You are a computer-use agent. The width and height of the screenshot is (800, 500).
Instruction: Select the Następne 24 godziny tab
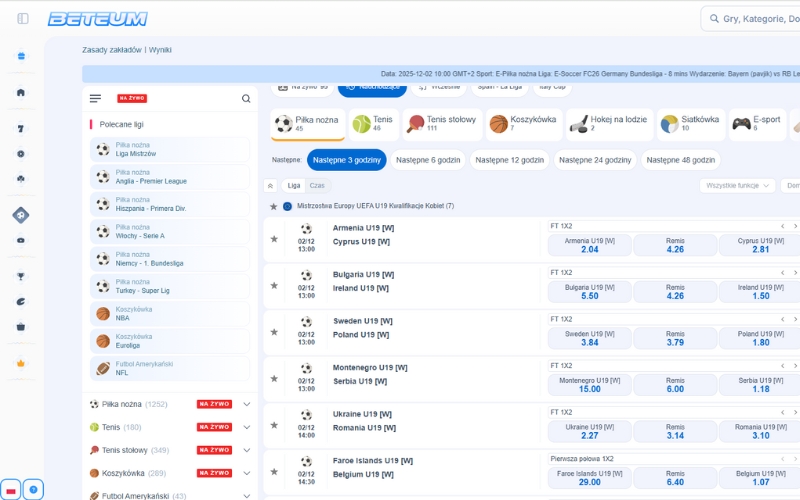click(595, 160)
